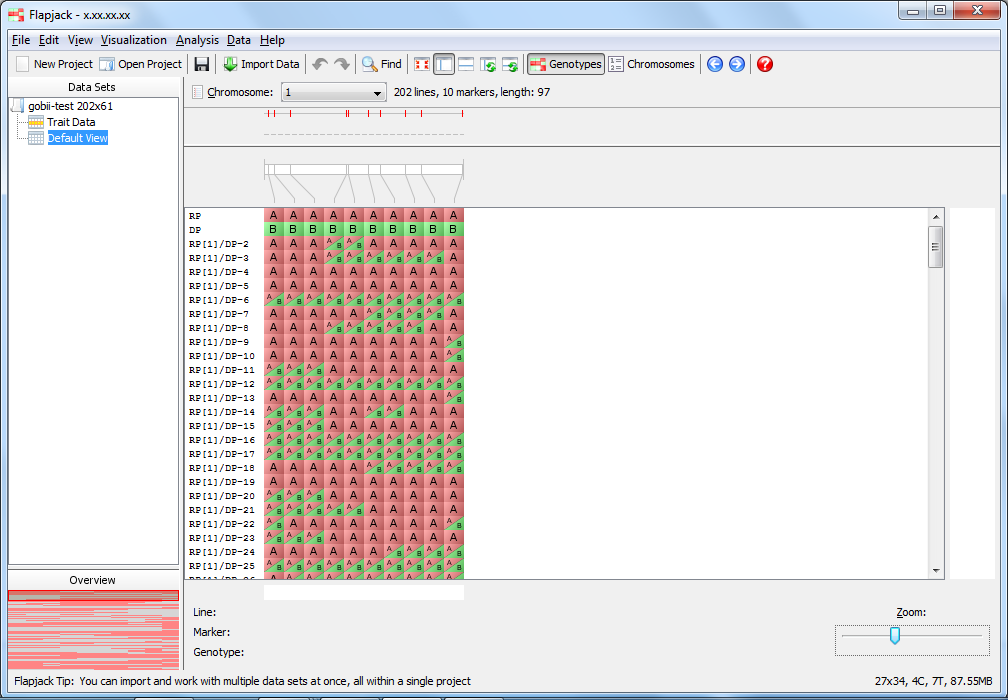
Task: Minimize the Flapjack window
Action: (912, 11)
